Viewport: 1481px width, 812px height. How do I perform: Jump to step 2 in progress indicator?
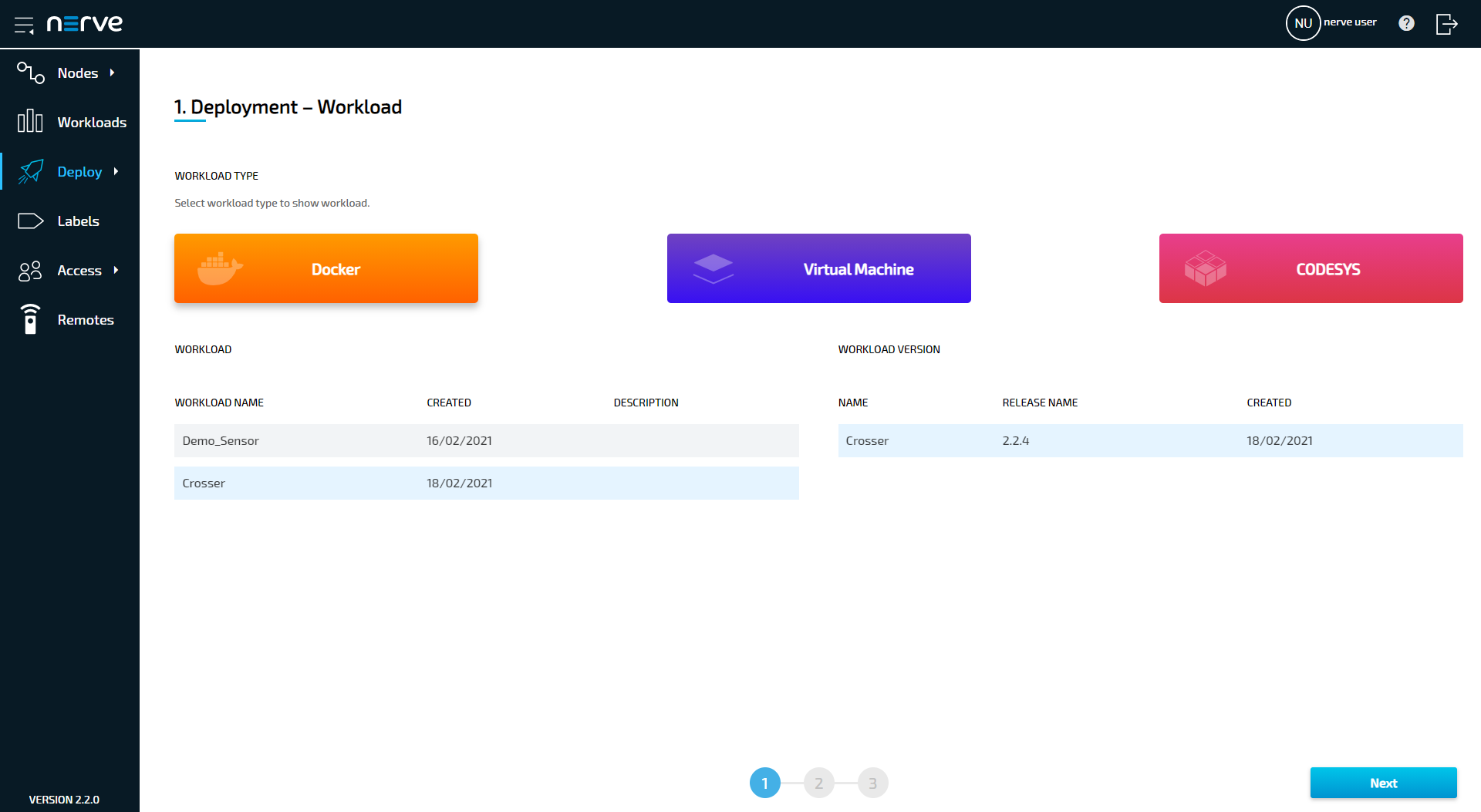point(818,783)
